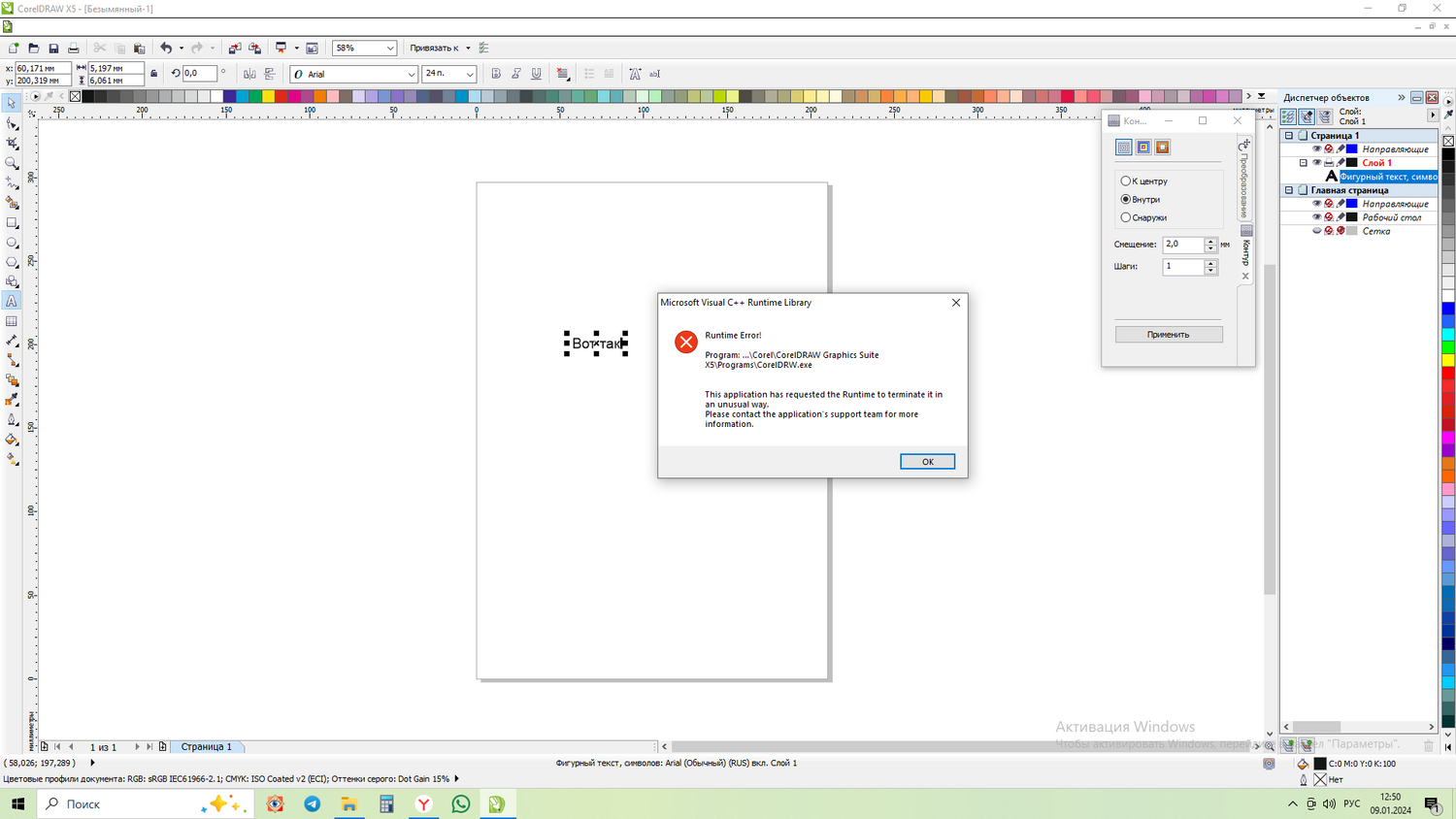Select the Fill bucket tool
1456x819 pixels.
pyautogui.click(x=12, y=440)
